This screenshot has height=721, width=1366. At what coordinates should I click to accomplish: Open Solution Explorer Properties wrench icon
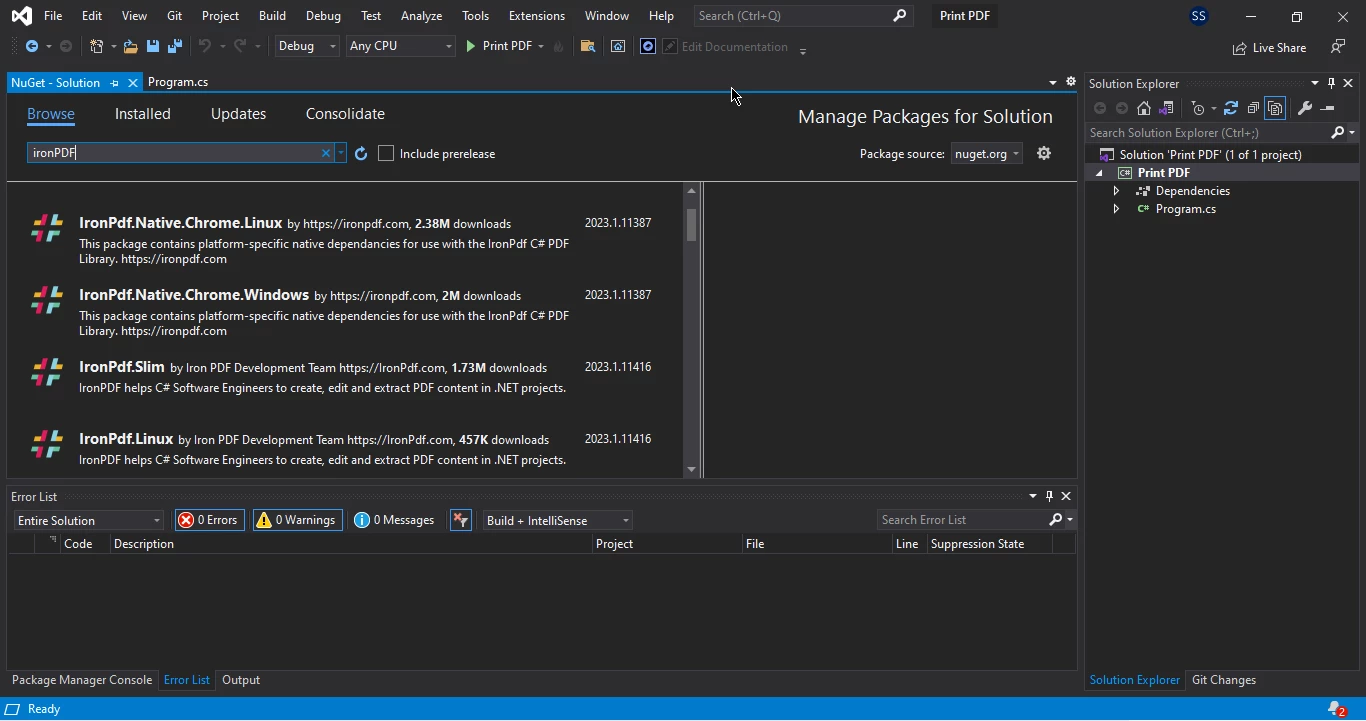click(x=1304, y=109)
